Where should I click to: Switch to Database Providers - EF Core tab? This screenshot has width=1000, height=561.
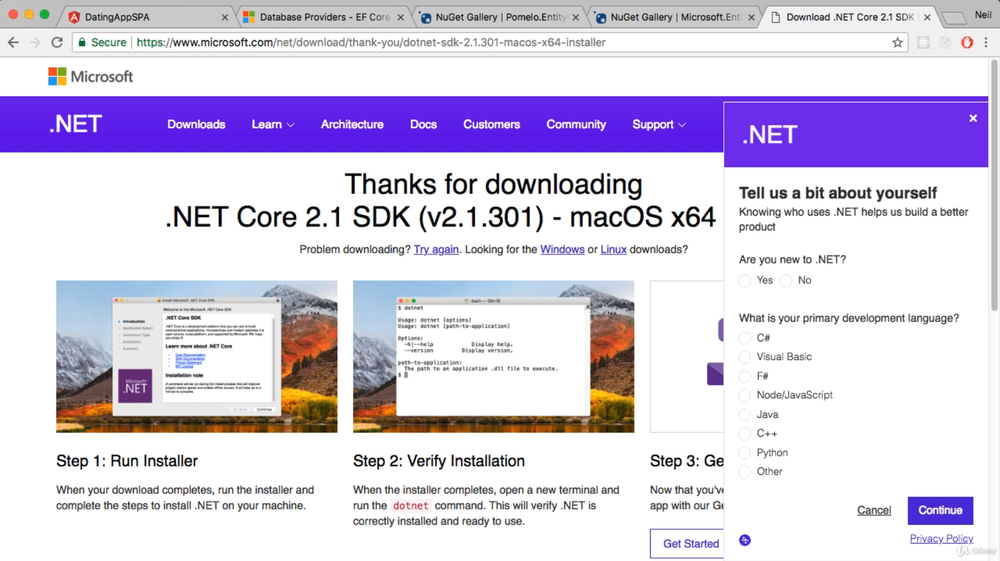coord(322,17)
